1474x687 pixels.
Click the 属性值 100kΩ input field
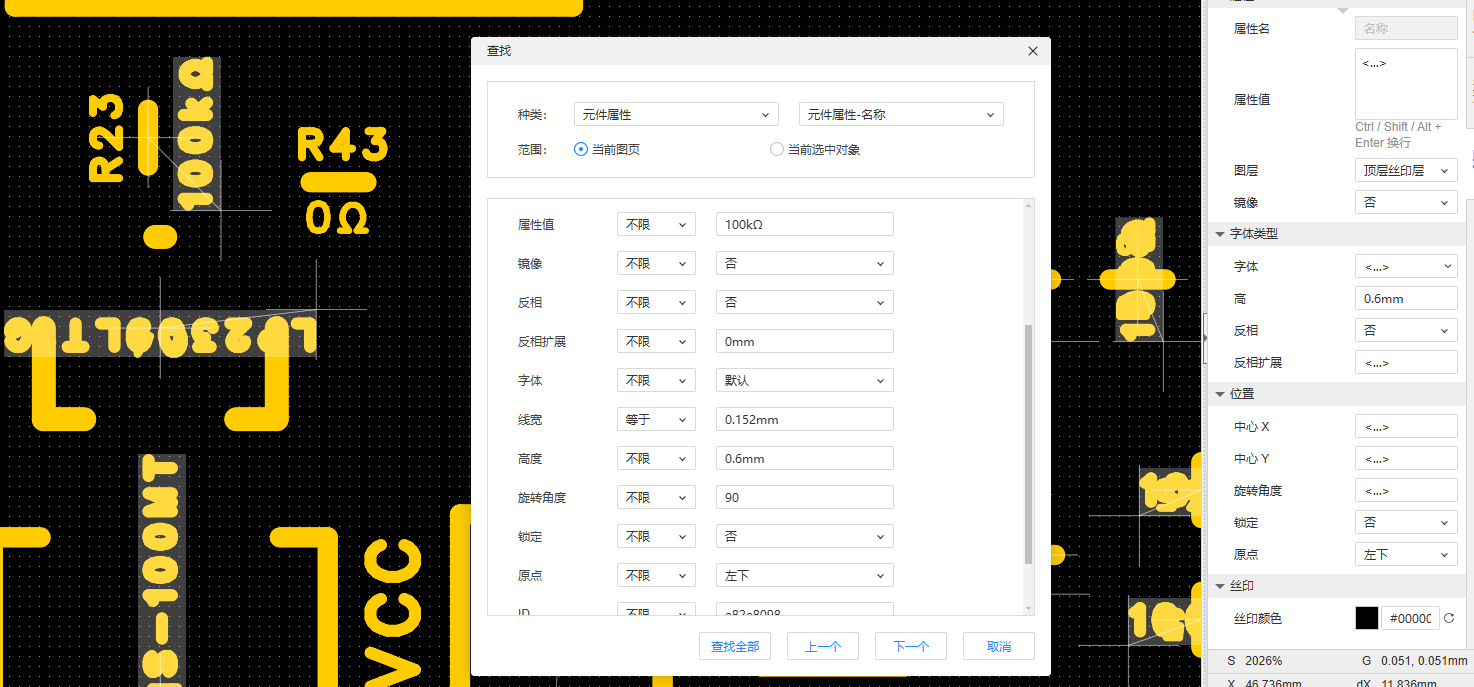click(804, 225)
